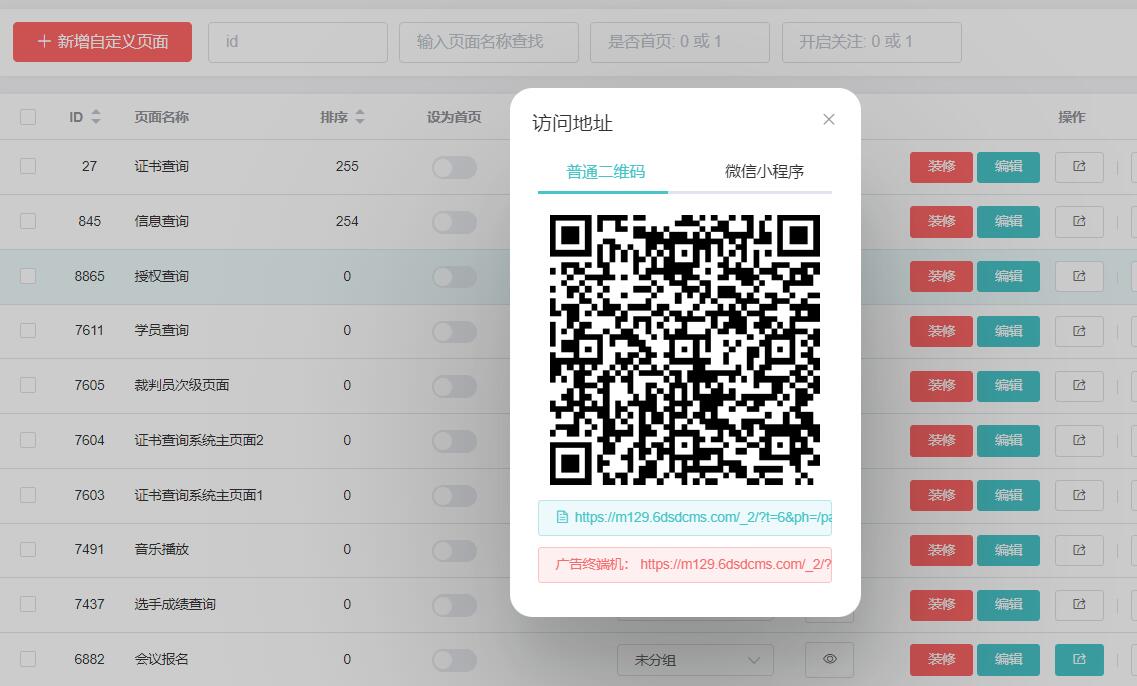Check the checkbox for row ID 7491
Image resolution: width=1137 pixels, height=686 pixels.
[x=28, y=550]
